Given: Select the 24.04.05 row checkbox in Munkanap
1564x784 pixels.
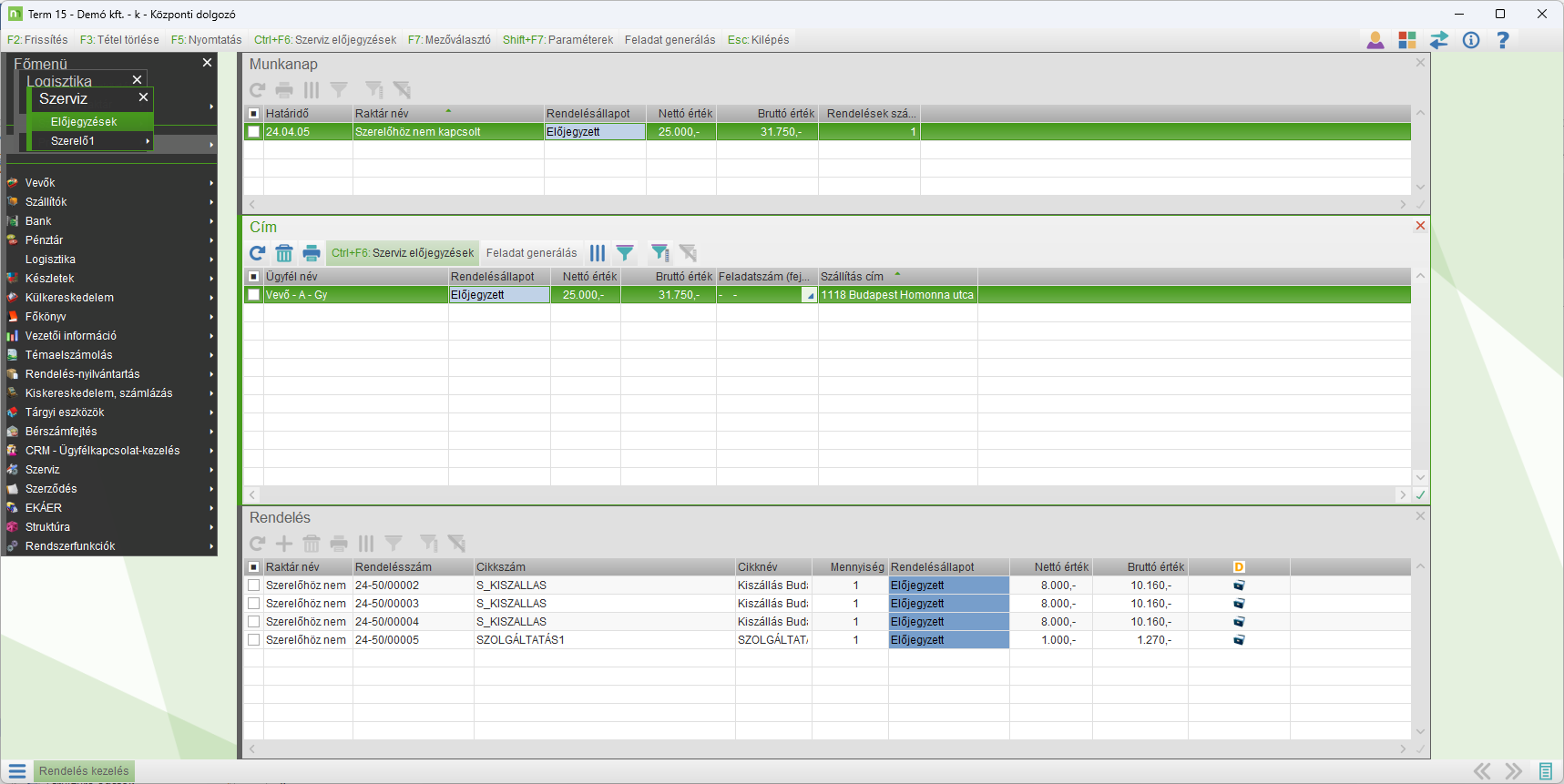Looking at the screenshot, I should pyautogui.click(x=254, y=132).
